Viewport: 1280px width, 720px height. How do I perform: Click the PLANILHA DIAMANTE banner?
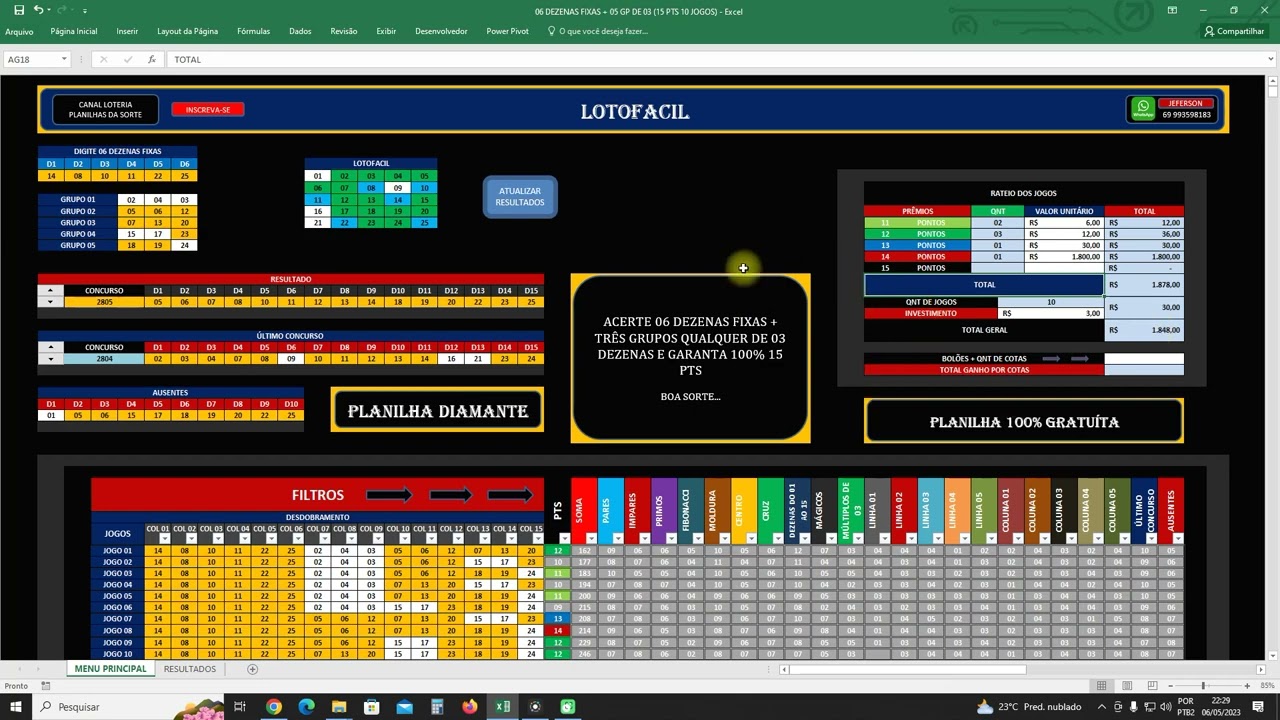437,411
